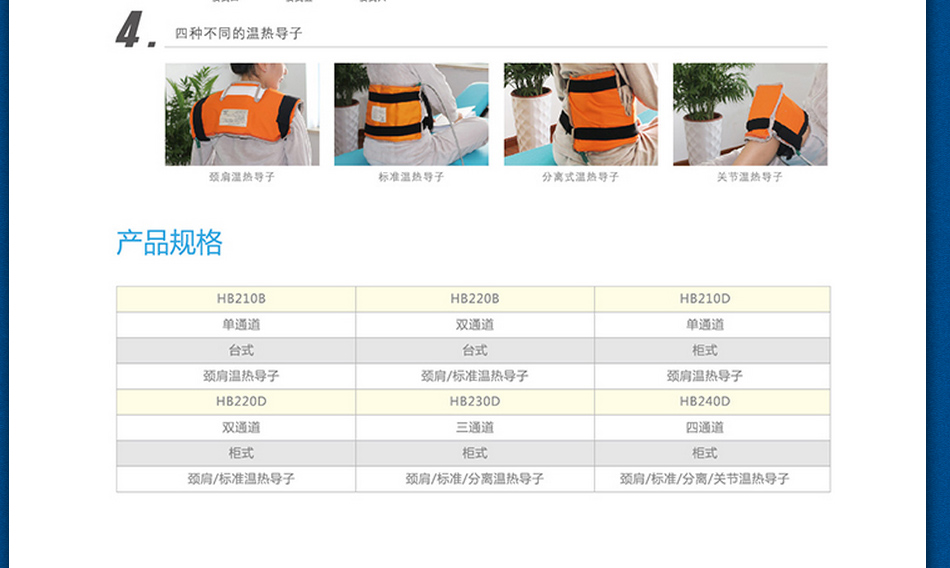
Task: Open the standard waist heating pad photo
Action: click(x=411, y=114)
